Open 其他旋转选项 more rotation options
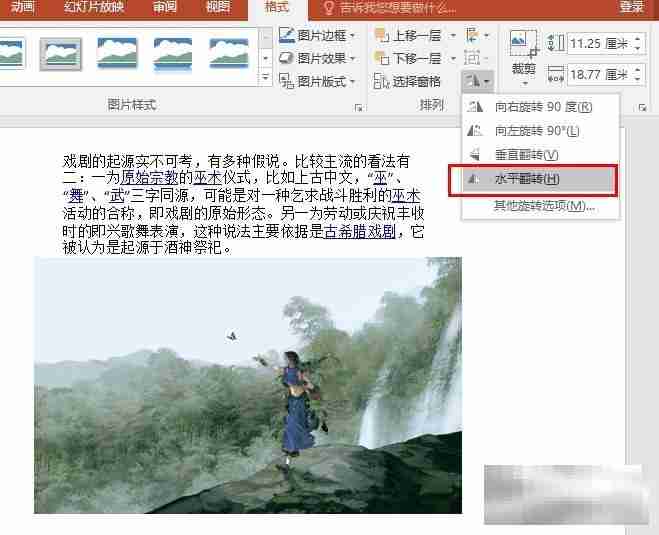This screenshot has height=535, width=659. click(x=544, y=206)
